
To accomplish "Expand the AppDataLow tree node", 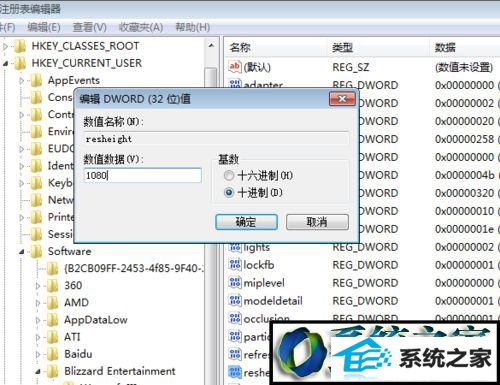I will pos(38,320).
